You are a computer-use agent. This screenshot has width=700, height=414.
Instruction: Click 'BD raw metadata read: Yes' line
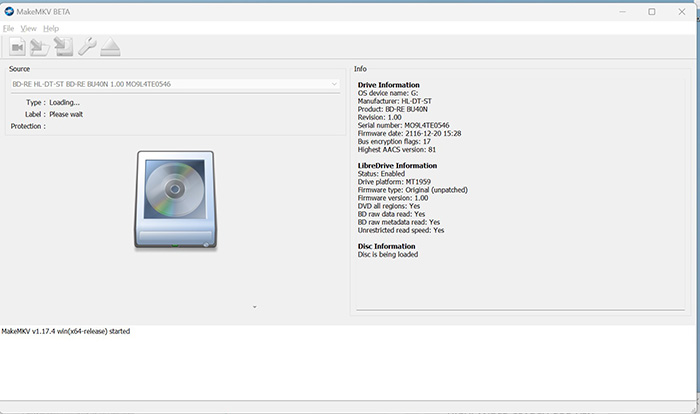(x=399, y=222)
